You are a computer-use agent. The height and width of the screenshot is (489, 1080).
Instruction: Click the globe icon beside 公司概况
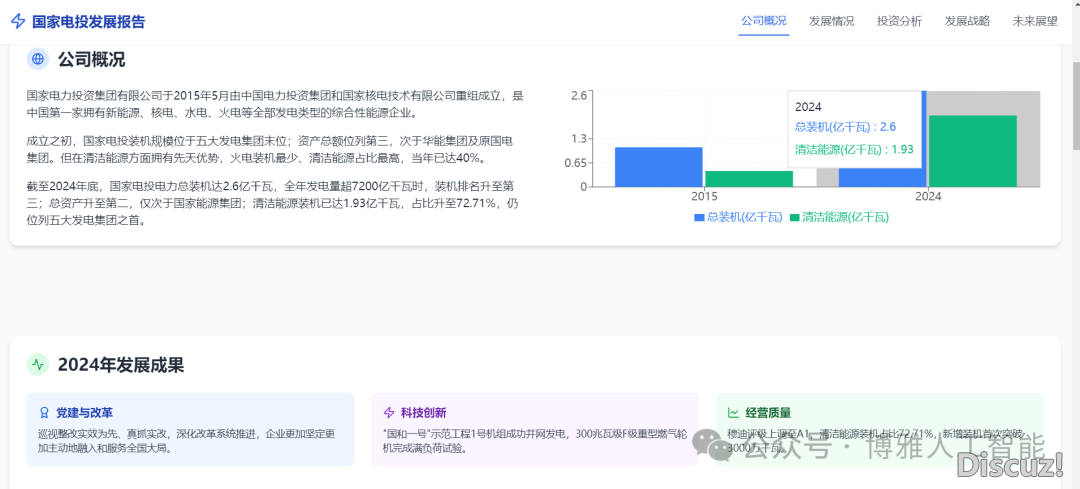coord(38,59)
